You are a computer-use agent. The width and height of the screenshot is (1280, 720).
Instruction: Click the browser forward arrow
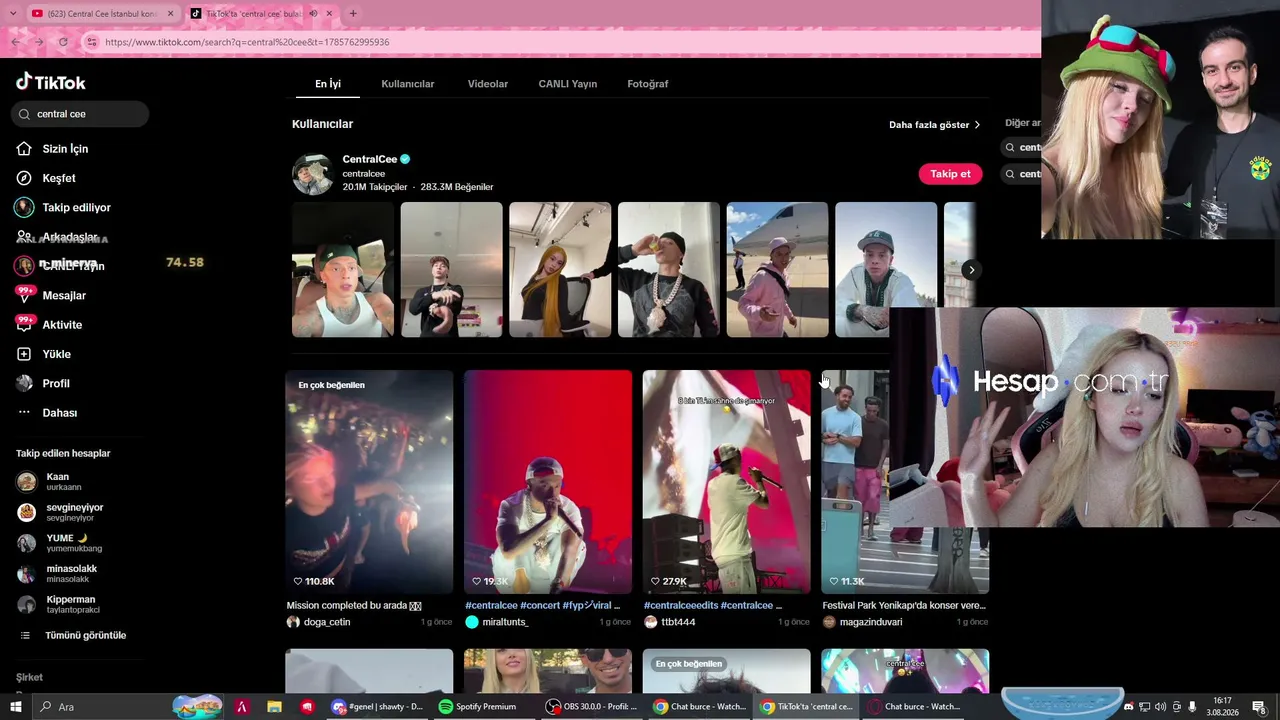(39, 42)
